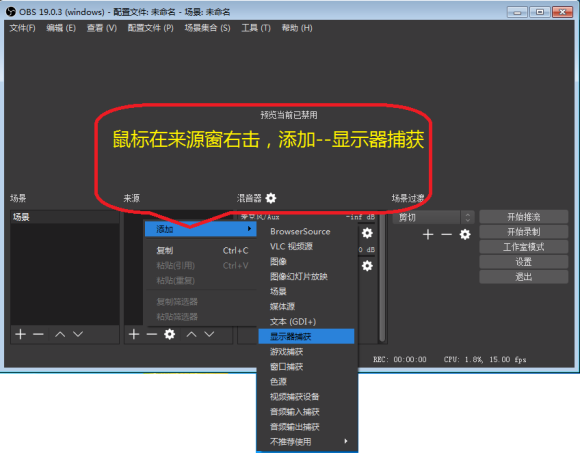Select 场景 from the add submenu
Image resolution: width=580 pixels, height=453 pixels.
pos(306,291)
